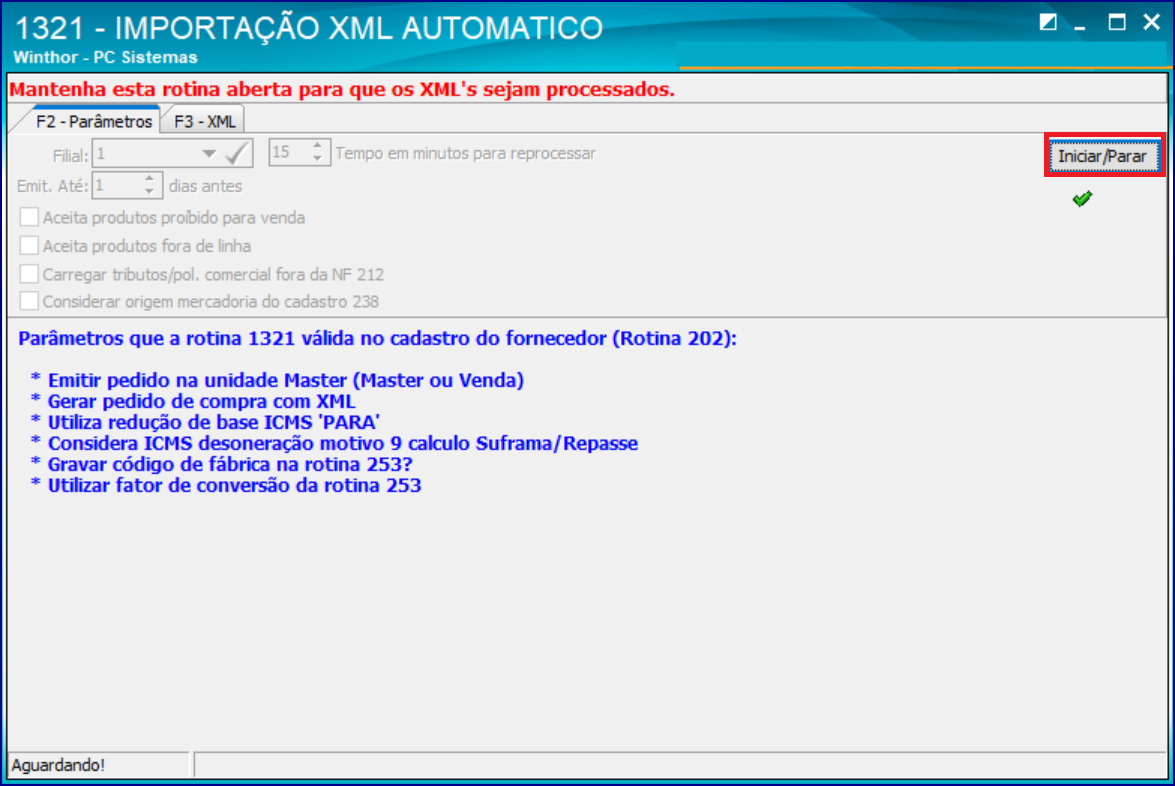
Task: Increase reprocess minutes with up arrow
Action: click(x=318, y=146)
